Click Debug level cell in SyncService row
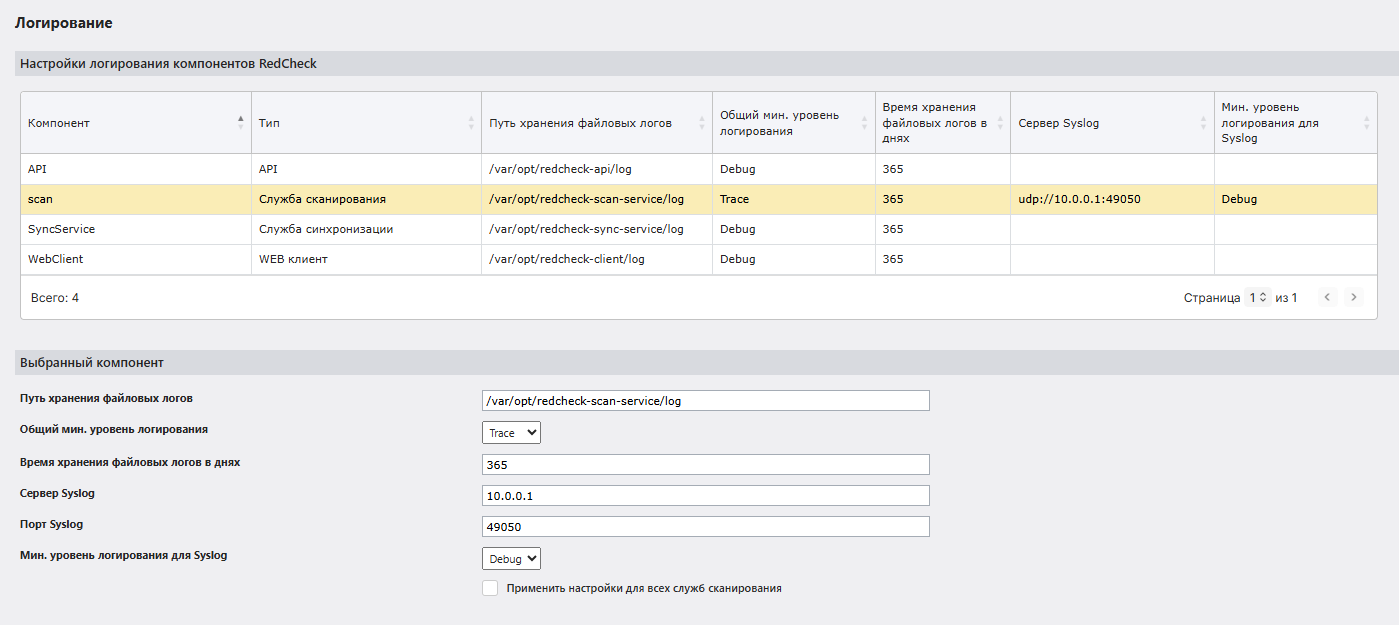 [793, 229]
